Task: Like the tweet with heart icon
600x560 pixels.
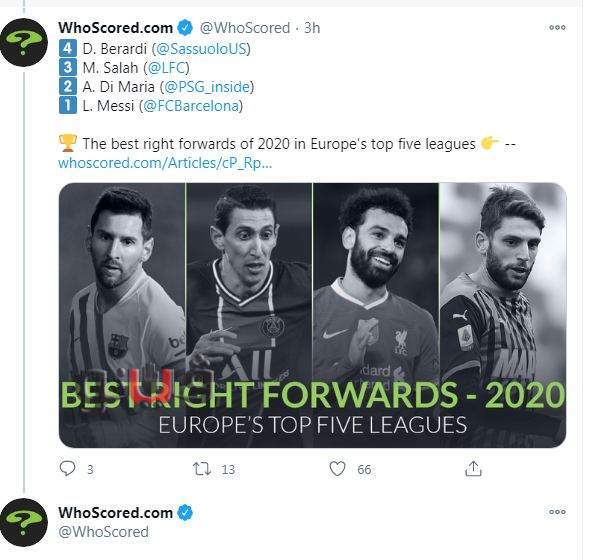Action: click(337, 469)
